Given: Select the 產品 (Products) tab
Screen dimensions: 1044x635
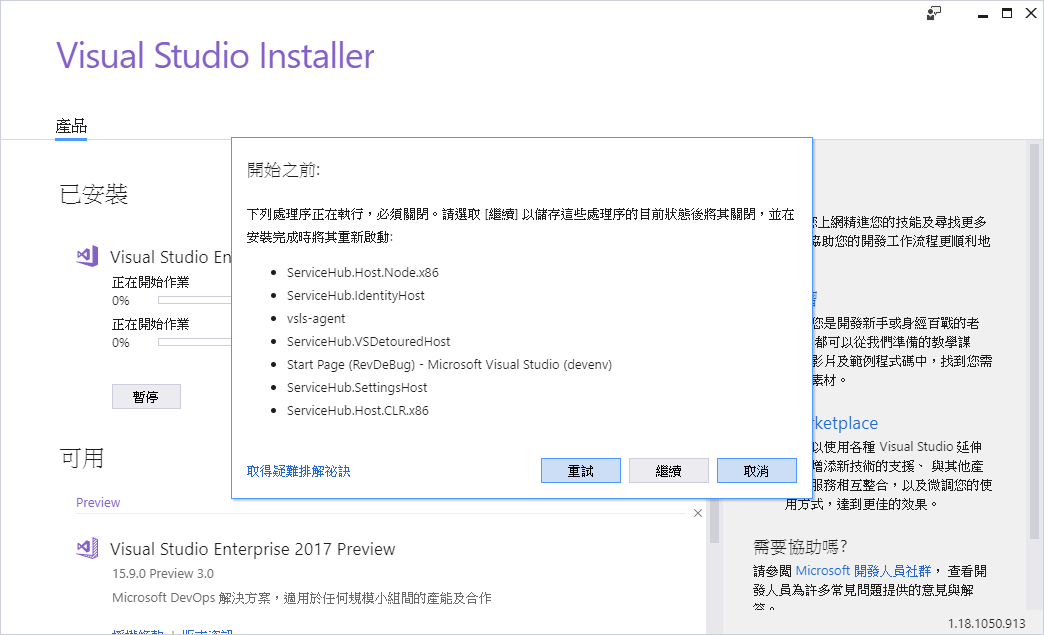Looking at the screenshot, I should click(x=69, y=126).
